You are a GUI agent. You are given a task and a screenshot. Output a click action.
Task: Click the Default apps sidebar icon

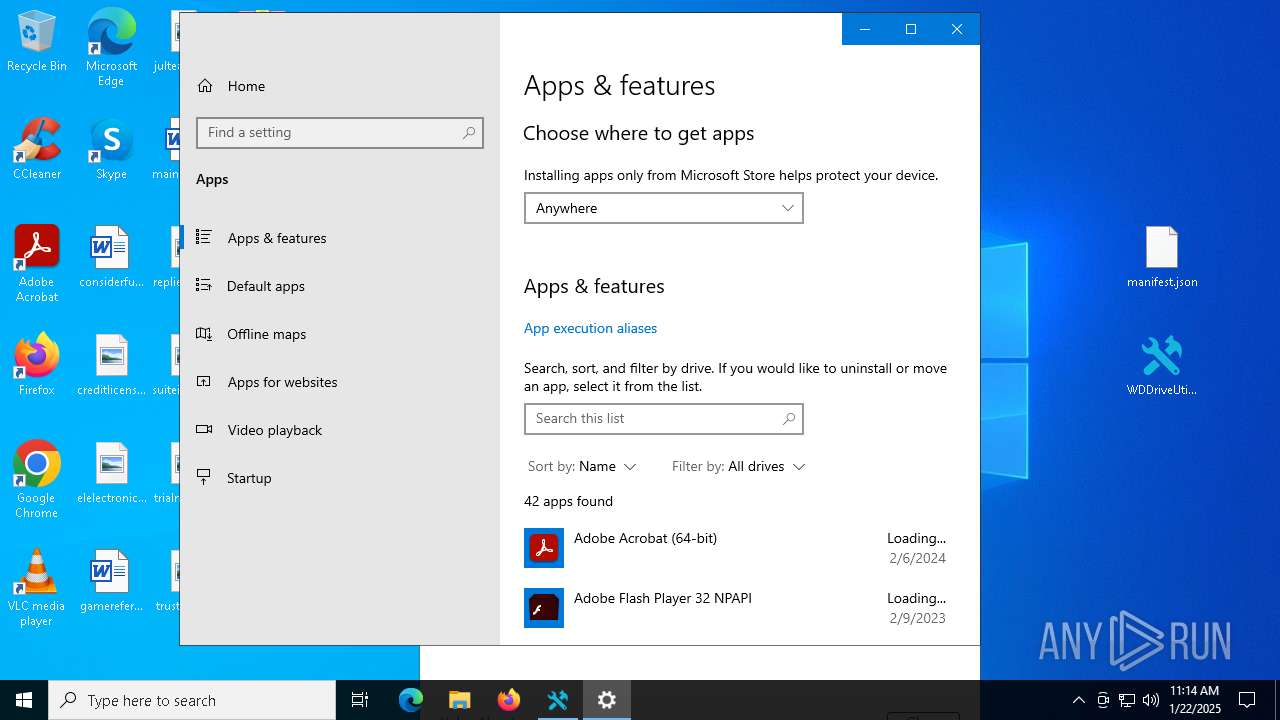tap(204, 285)
